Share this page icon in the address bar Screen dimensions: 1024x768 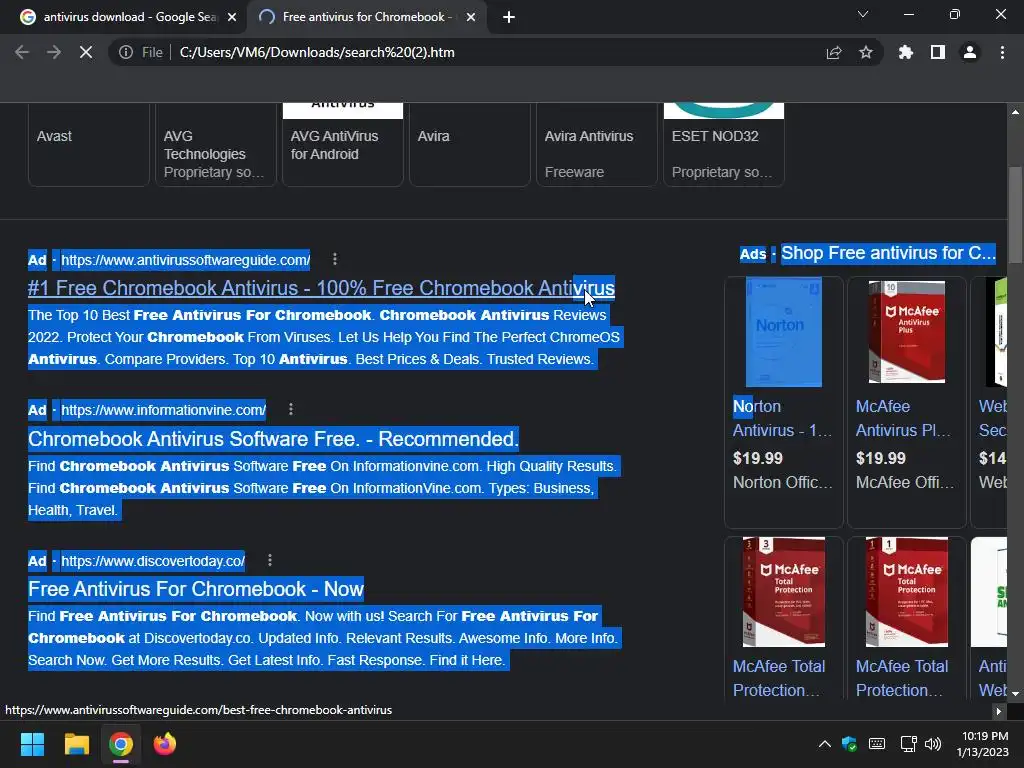(833, 52)
